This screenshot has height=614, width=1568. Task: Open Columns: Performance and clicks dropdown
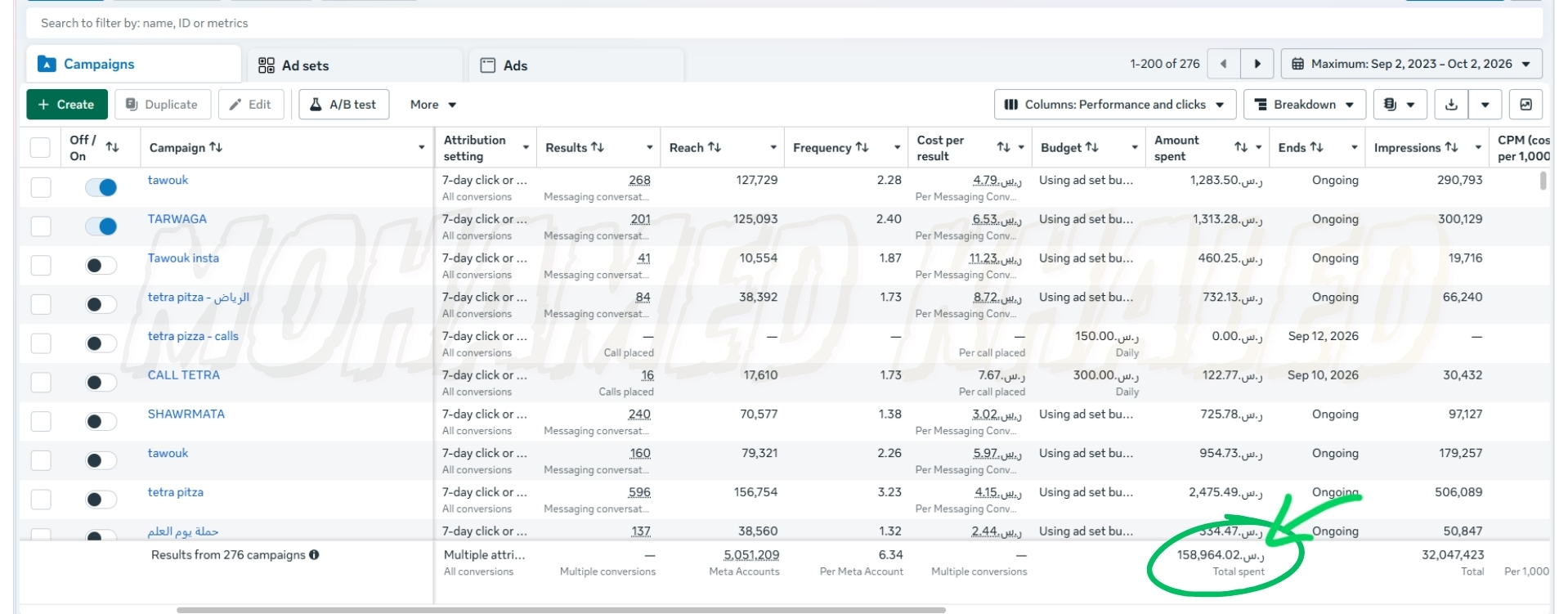coord(1114,105)
